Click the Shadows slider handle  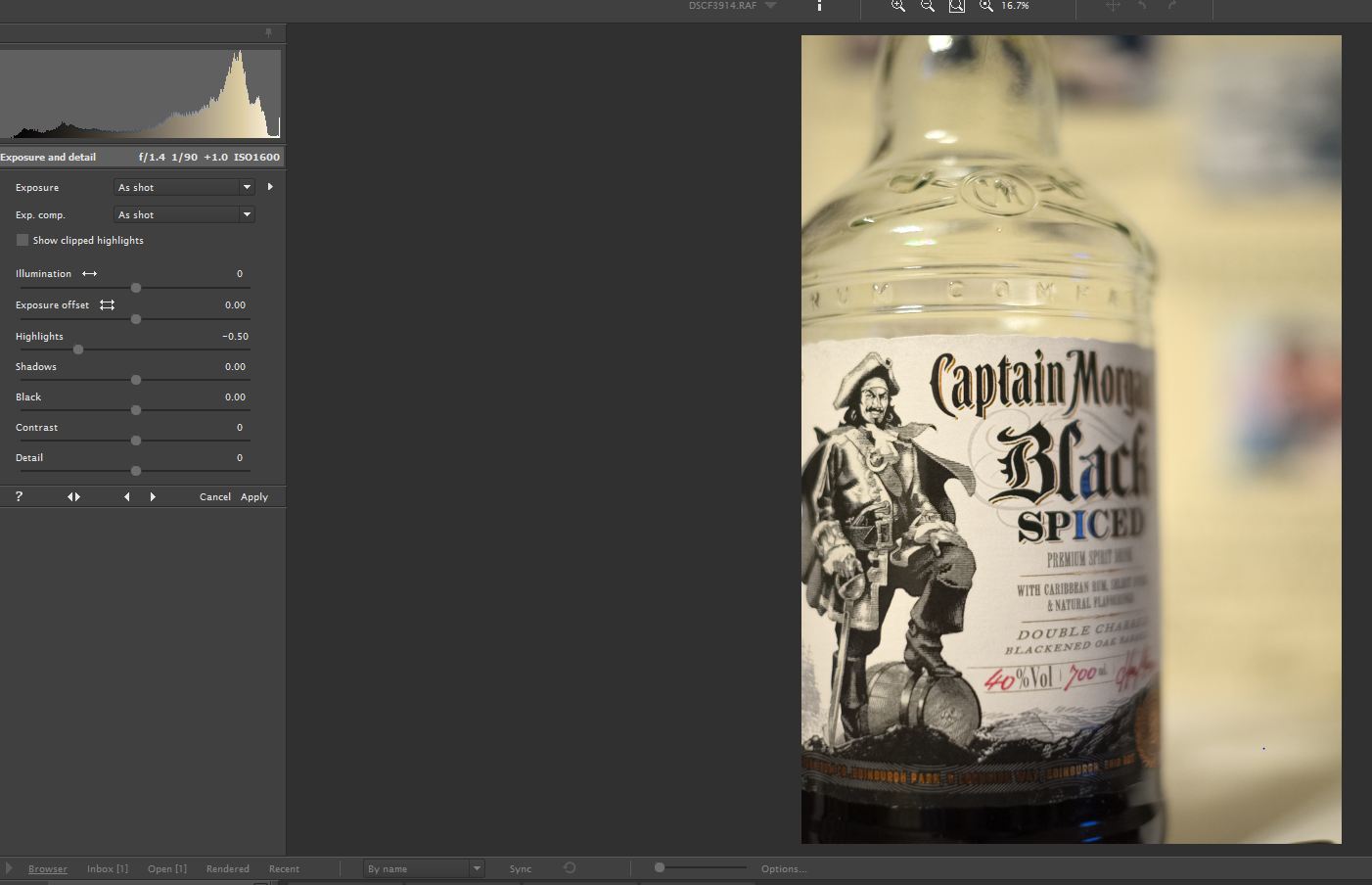[136, 380]
